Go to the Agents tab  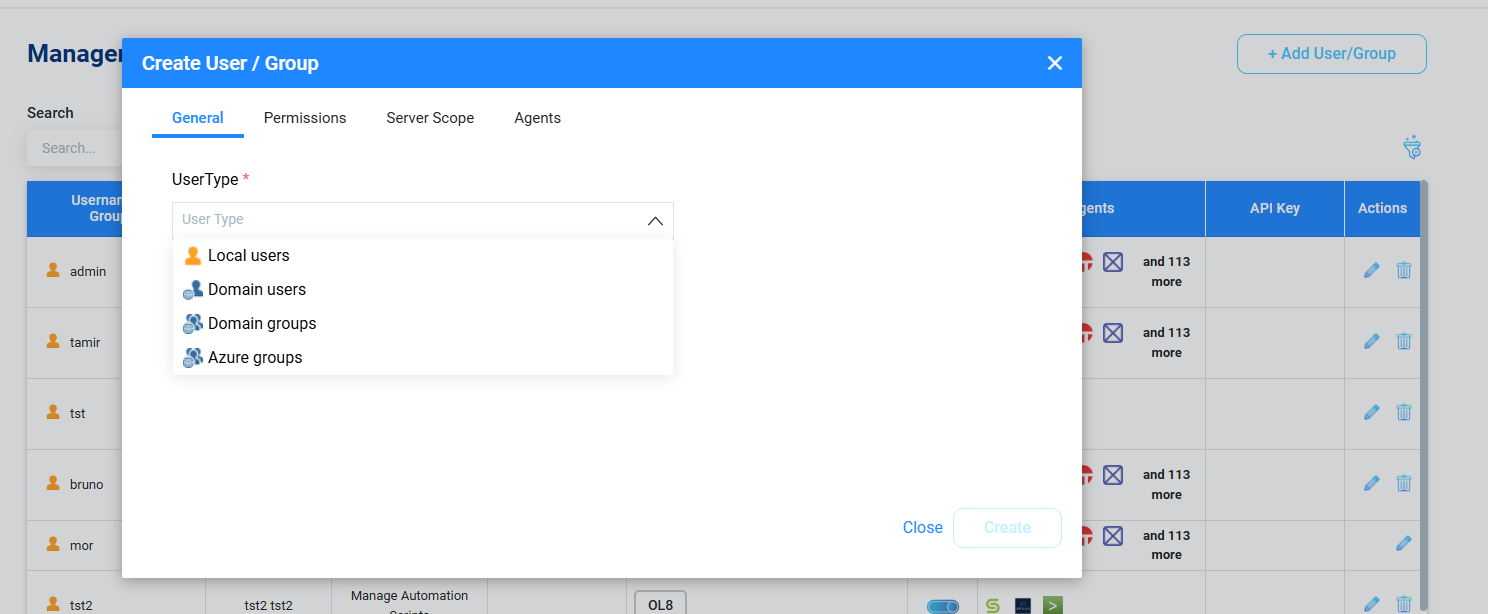[x=537, y=118]
